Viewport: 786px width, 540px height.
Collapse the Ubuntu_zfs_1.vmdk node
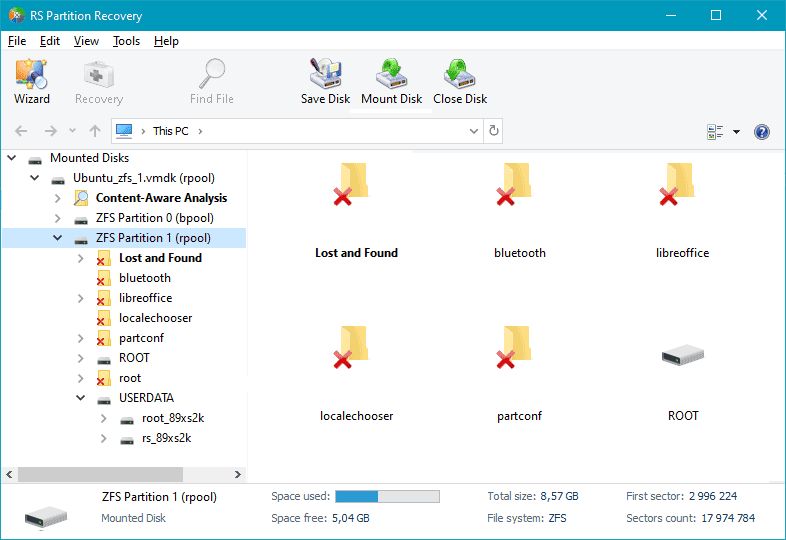point(35,178)
